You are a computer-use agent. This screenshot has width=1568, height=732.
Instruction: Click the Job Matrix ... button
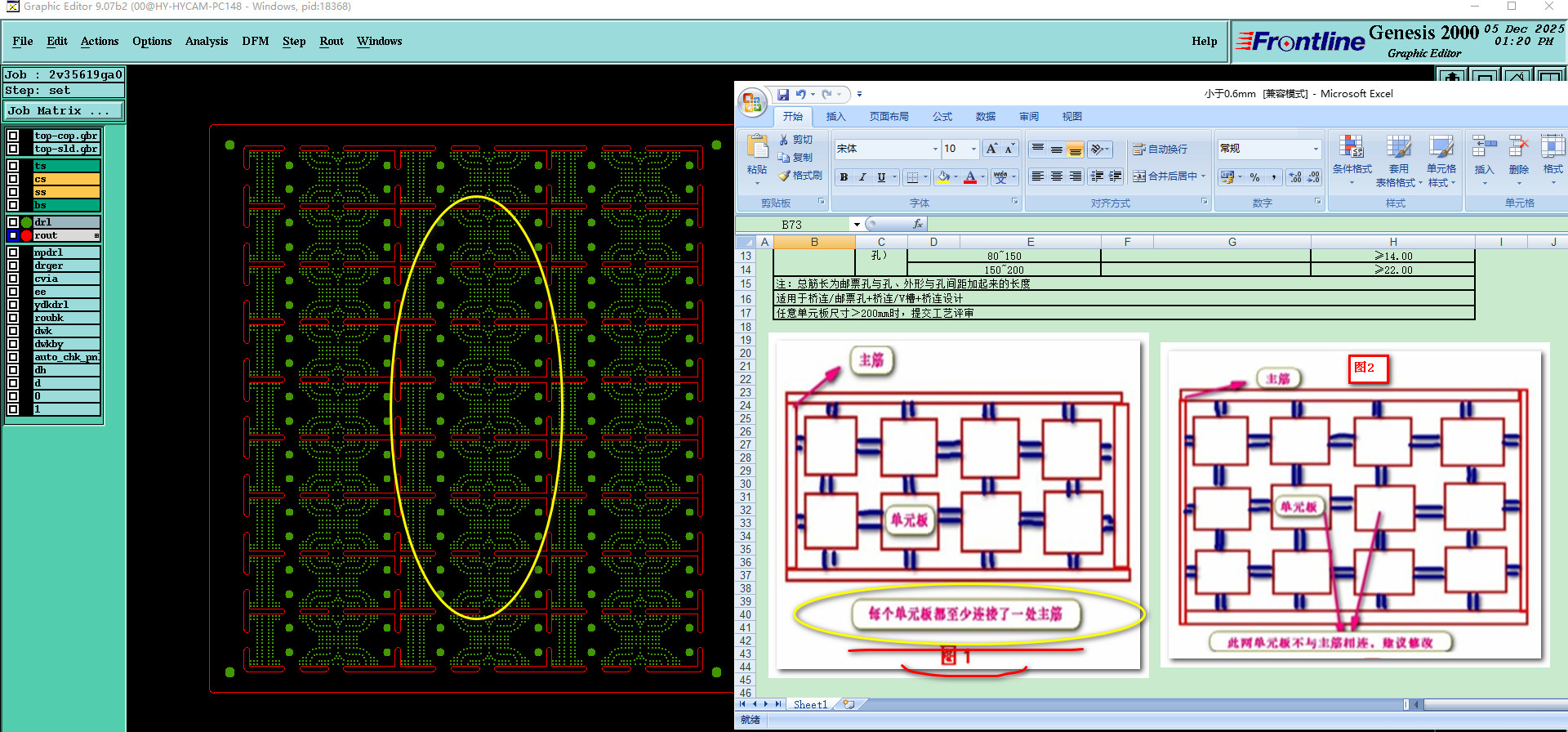click(x=65, y=110)
